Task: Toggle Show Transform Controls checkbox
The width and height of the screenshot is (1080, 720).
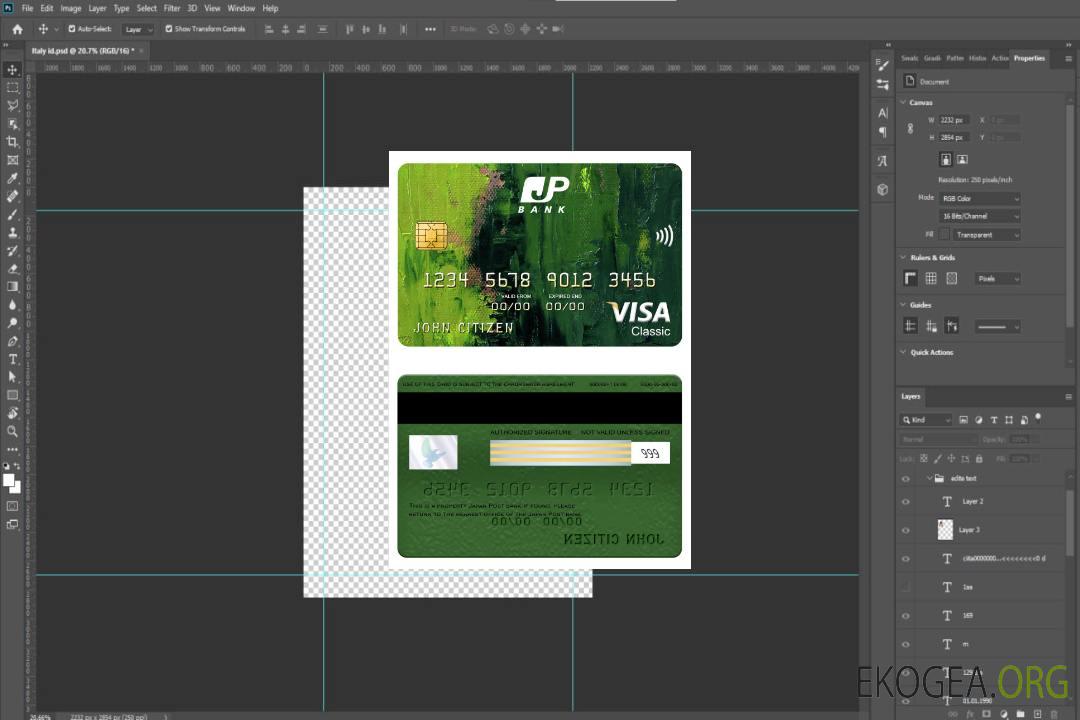Action: coord(169,29)
